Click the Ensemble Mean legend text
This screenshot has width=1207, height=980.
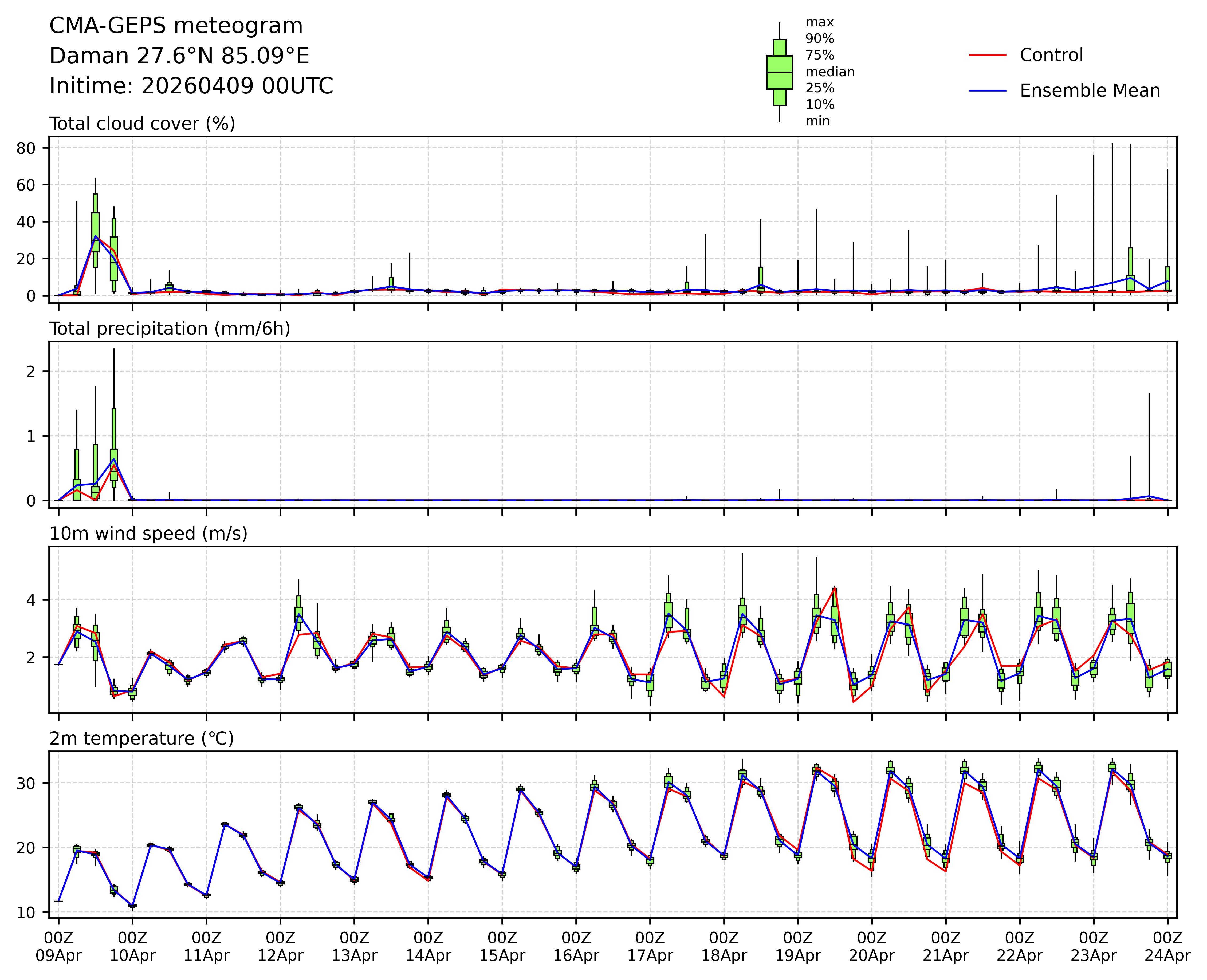(1090, 90)
